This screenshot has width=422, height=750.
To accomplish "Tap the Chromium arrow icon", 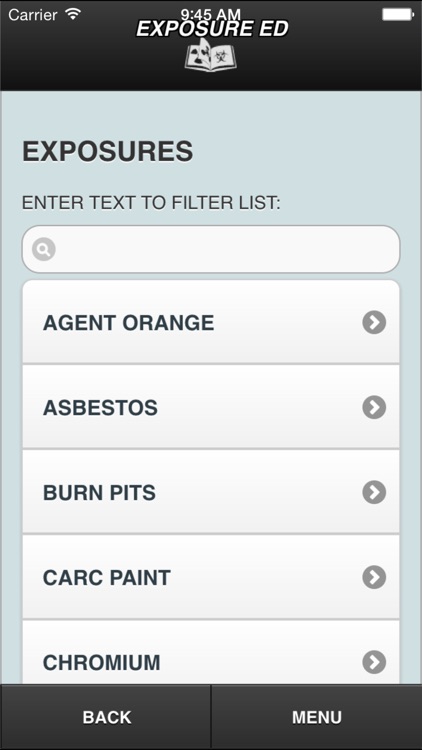I will pos(374,662).
